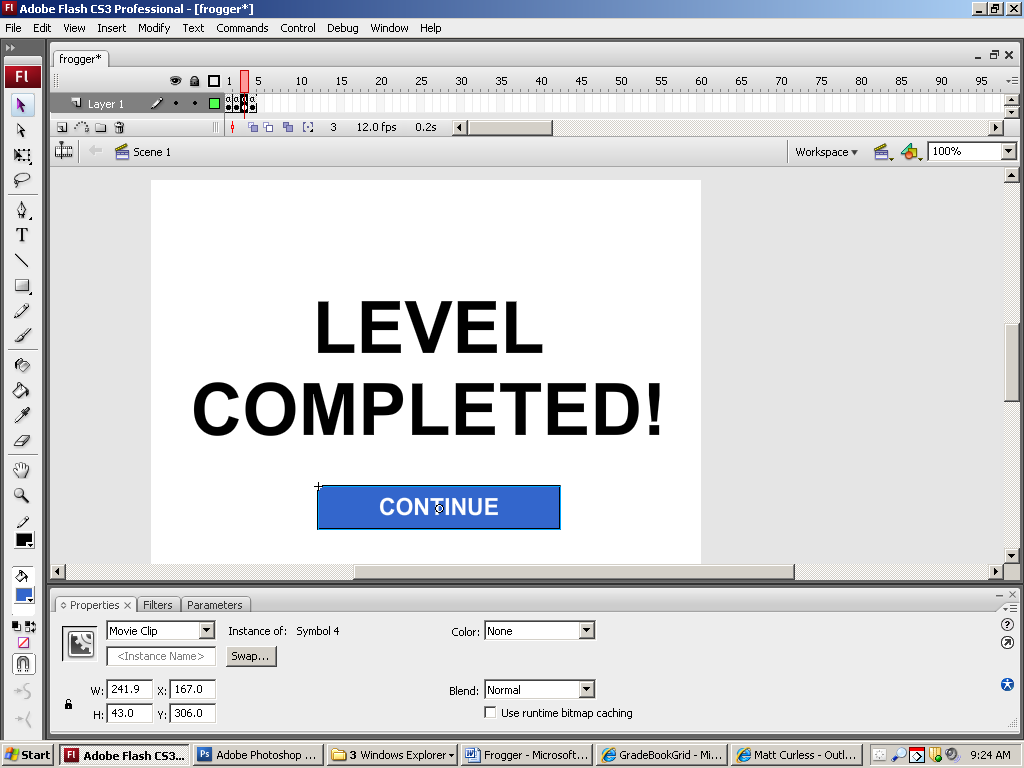Expand the Workspace dropdown
The image size is (1024, 768).
click(x=826, y=152)
